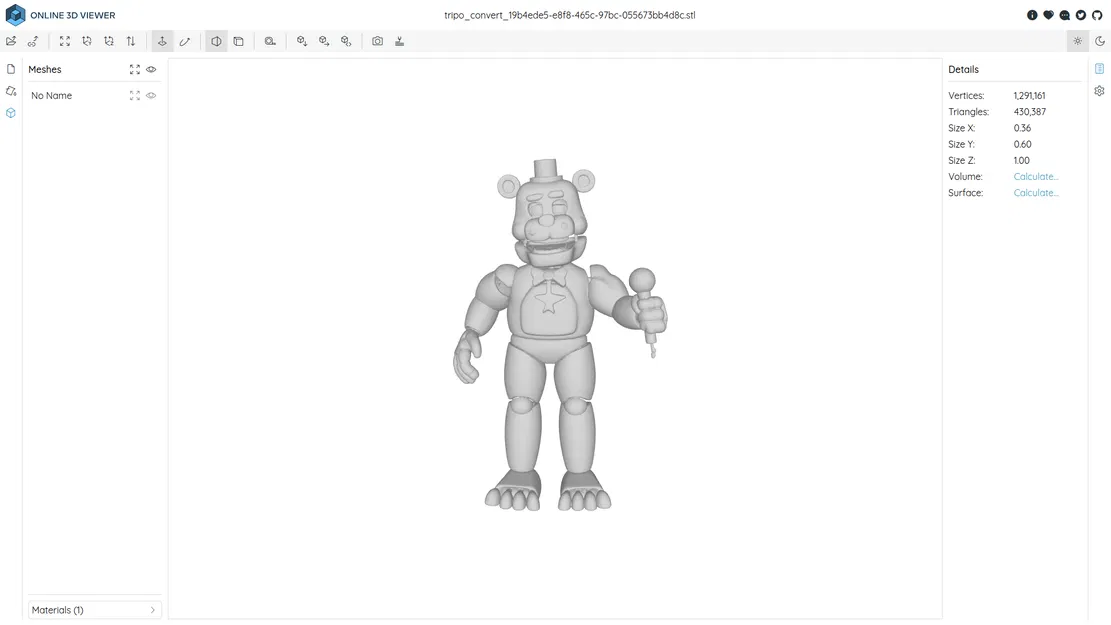The image size is (1111, 625).
Task: Expand the Materials (1) section
Action: point(93,609)
